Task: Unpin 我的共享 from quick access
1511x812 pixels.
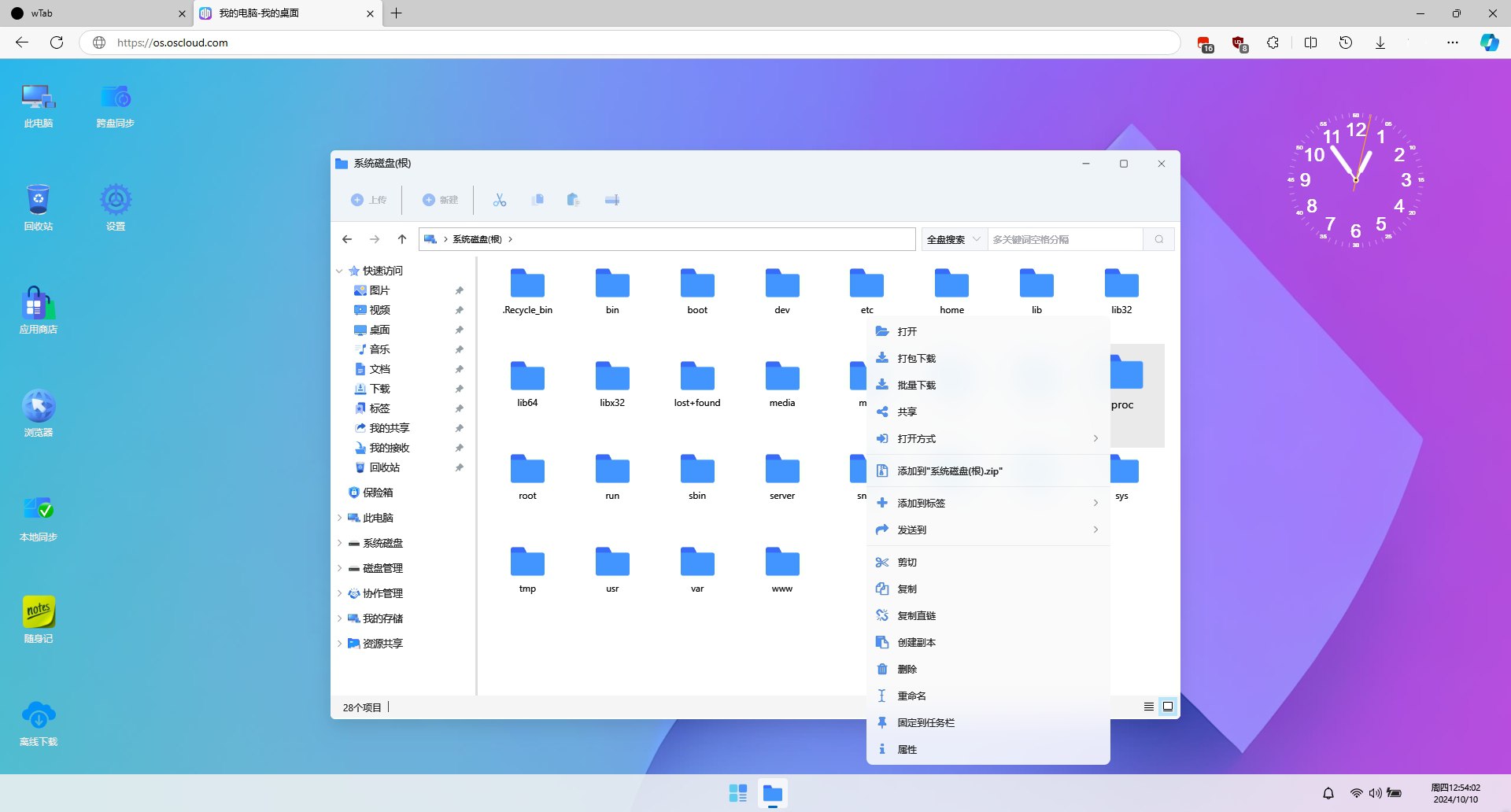Action: click(460, 428)
